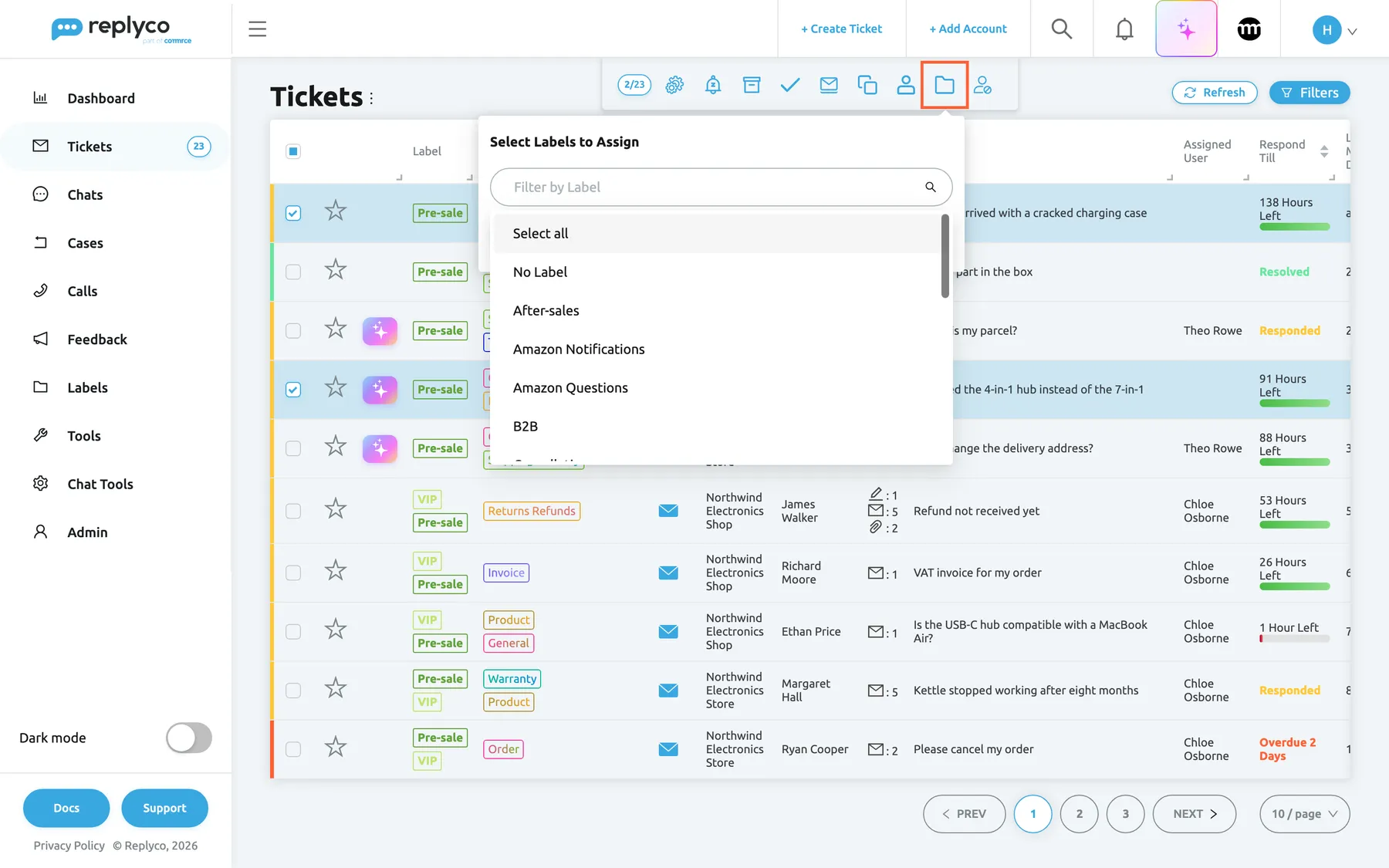The image size is (1389, 868).
Task: Toggle the Dark mode switch
Action: (189, 738)
